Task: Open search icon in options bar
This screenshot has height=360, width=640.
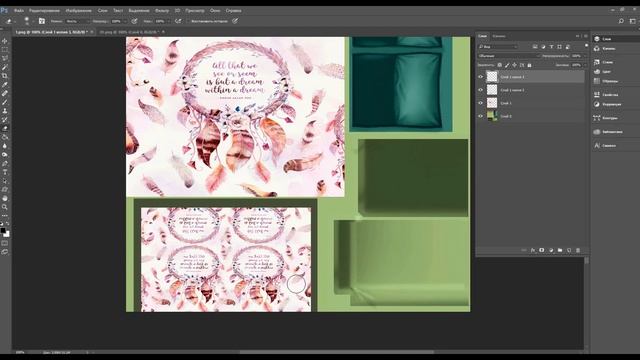Action: [x=621, y=21]
